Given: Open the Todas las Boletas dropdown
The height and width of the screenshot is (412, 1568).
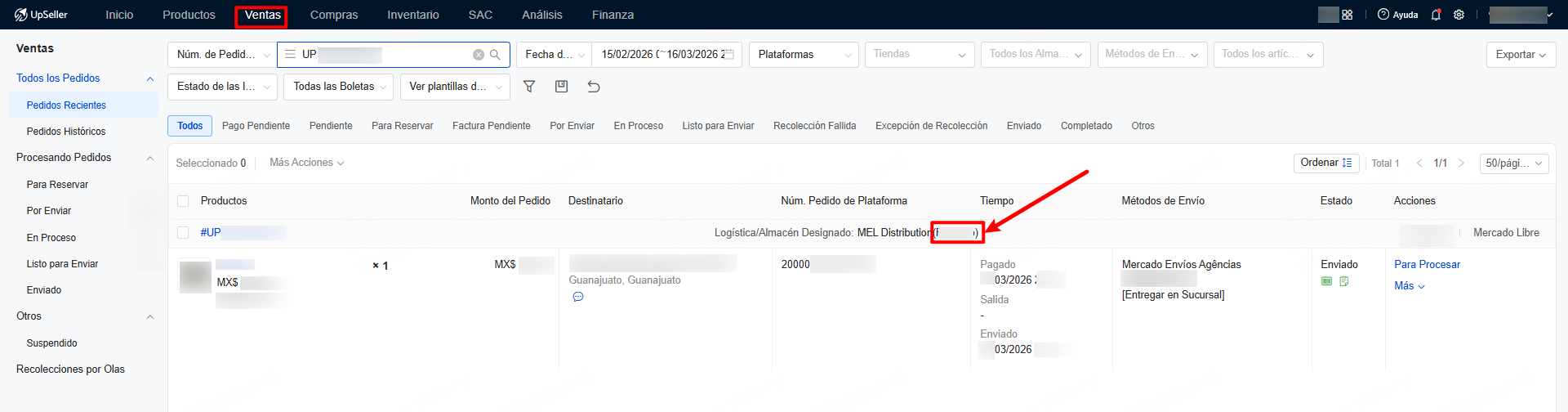Looking at the screenshot, I should click(338, 87).
